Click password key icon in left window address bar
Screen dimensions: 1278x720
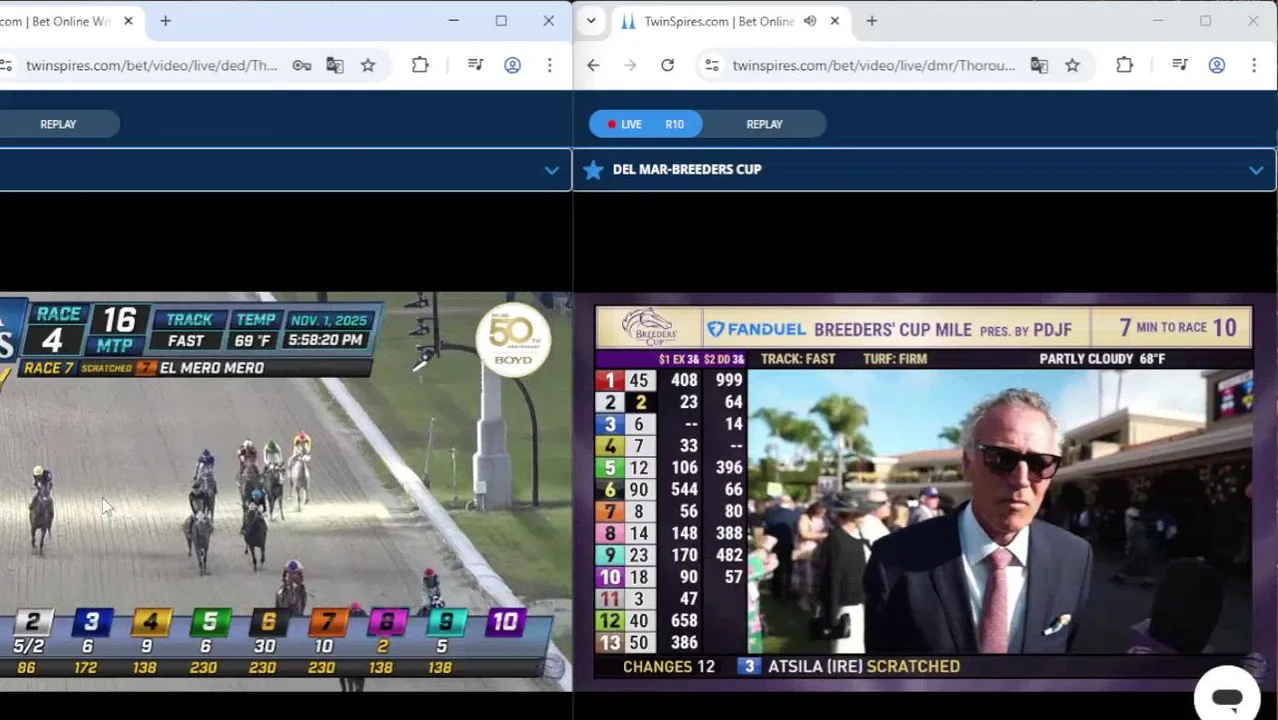(x=301, y=65)
